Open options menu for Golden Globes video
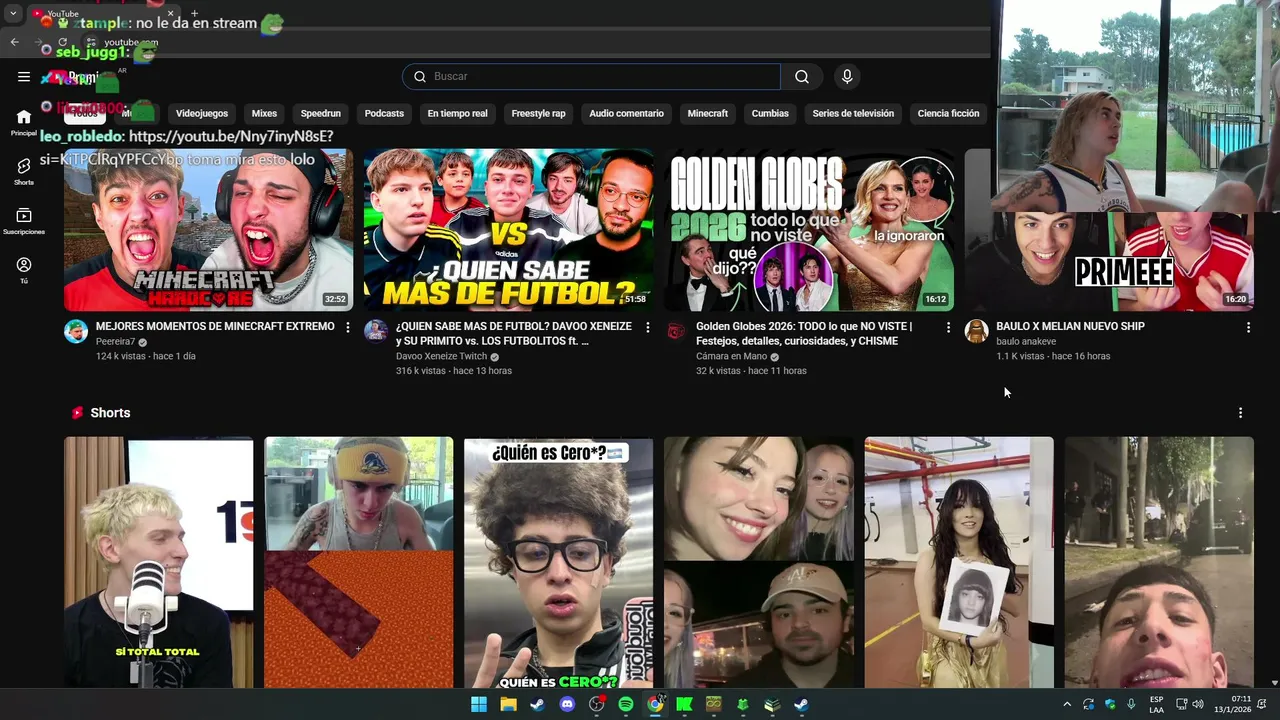Screen dimensions: 1280x720 [948, 327]
